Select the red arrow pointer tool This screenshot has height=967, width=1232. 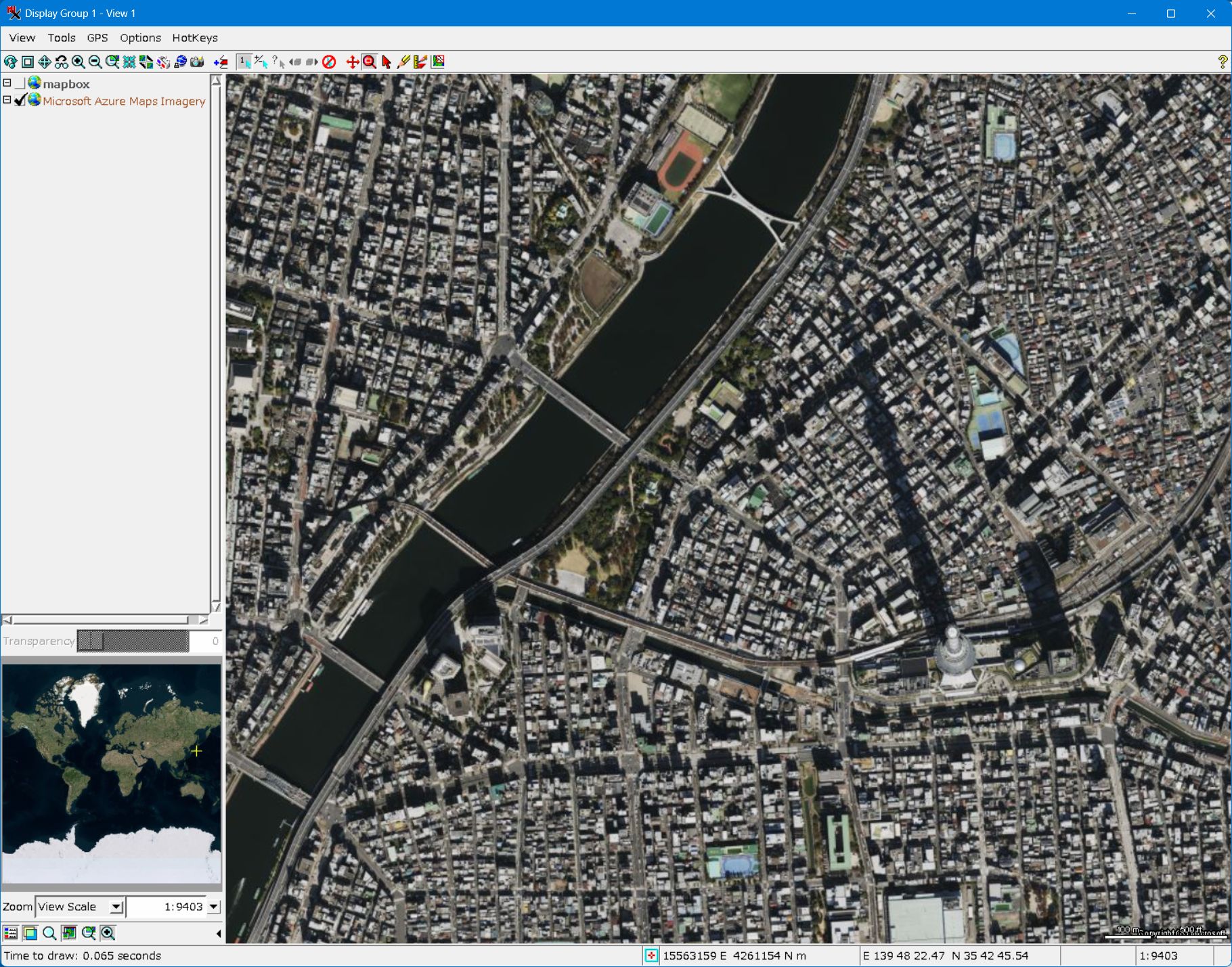click(x=387, y=62)
